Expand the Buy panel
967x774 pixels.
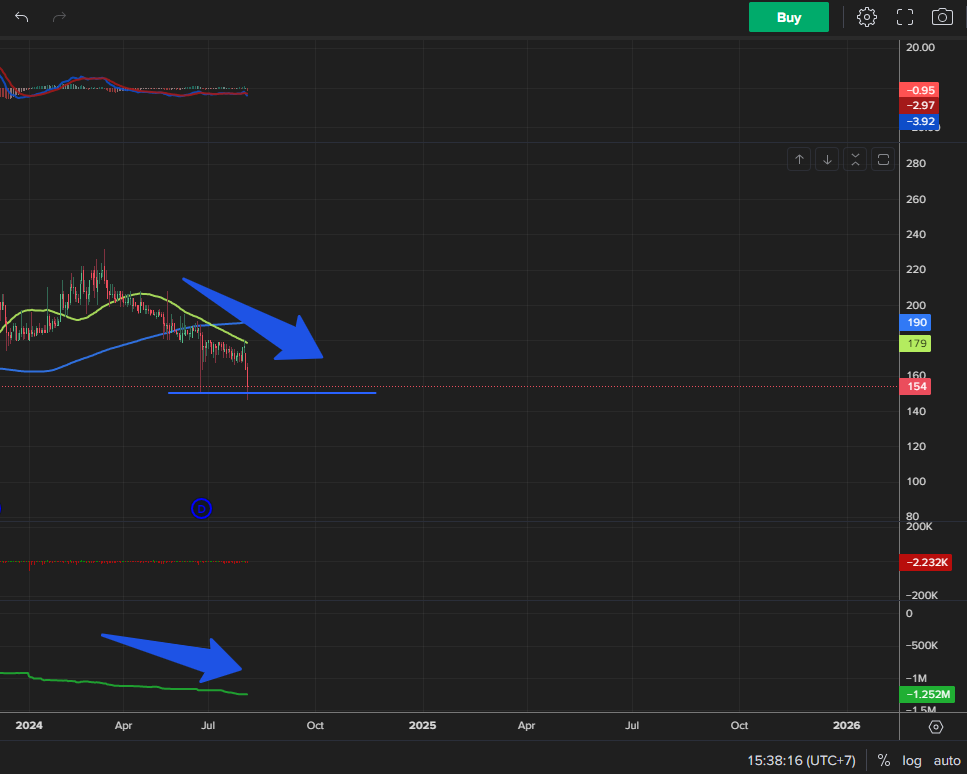click(x=788, y=17)
